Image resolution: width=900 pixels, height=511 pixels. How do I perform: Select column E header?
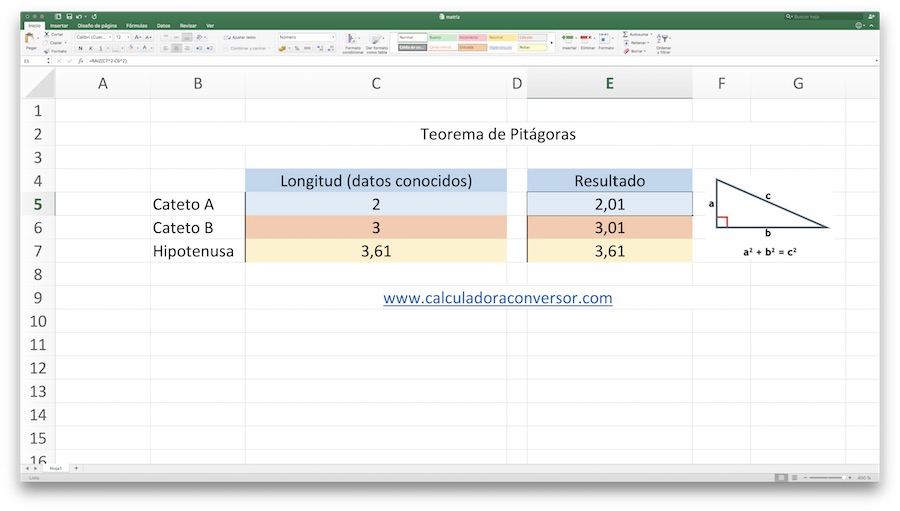click(x=610, y=83)
